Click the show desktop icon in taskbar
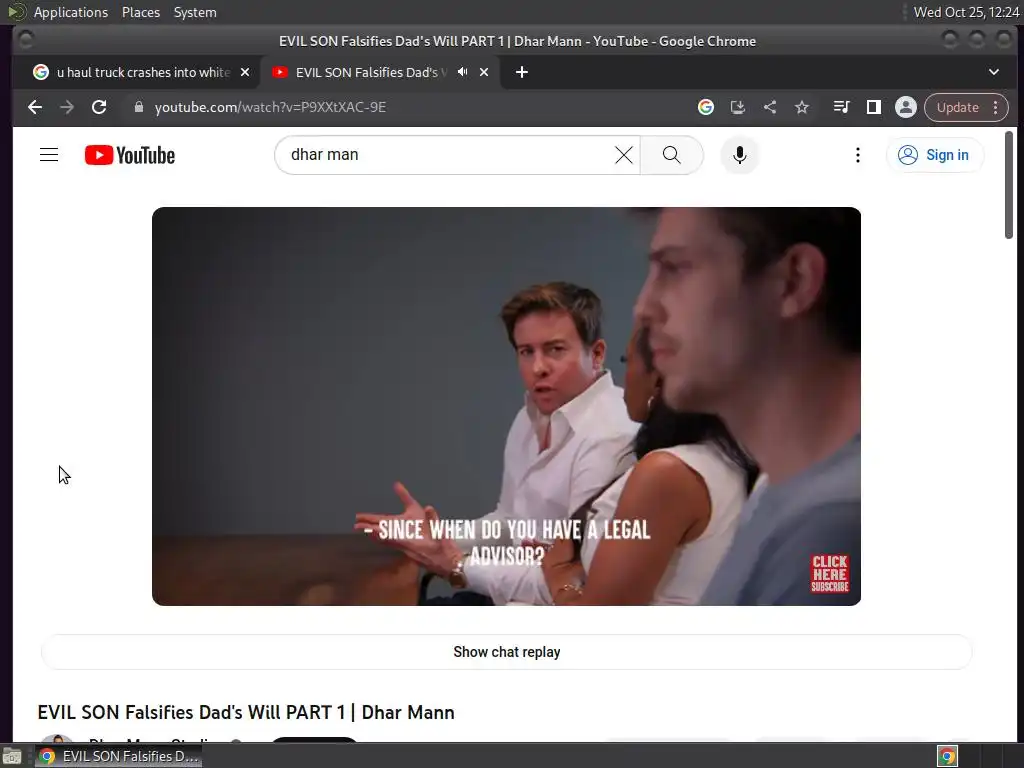 coord(12,756)
